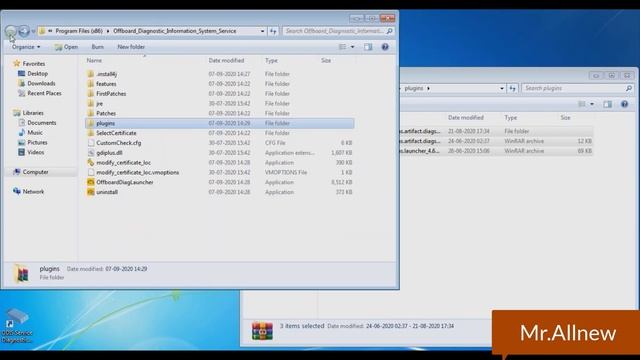Select modify_certificate_loc.vmoptions file
This screenshot has height=360, width=640.
point(138,172)
